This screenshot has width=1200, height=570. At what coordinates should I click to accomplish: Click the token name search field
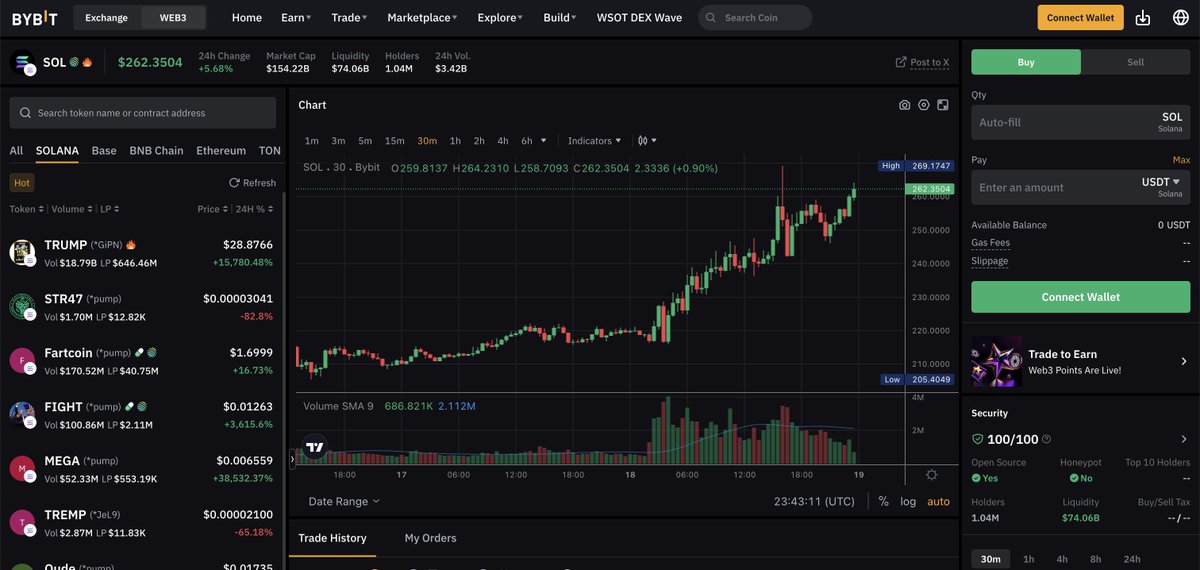click(x=143, y=113)
